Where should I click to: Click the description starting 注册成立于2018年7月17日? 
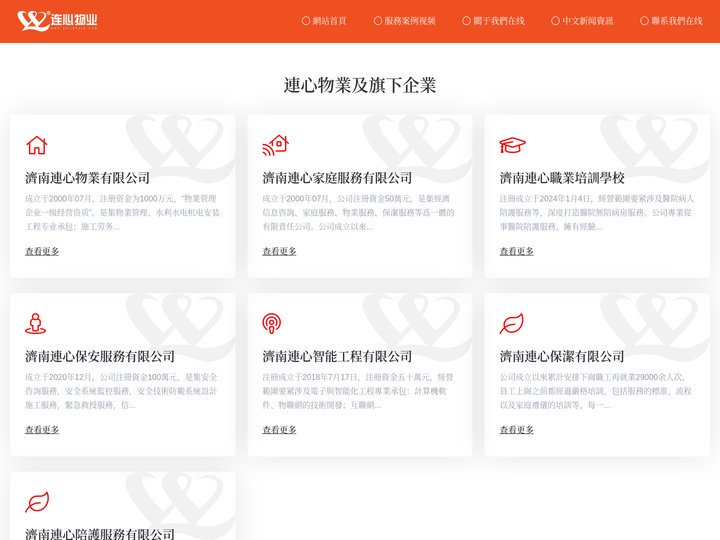pyautogui.click(x=358, y=391)
